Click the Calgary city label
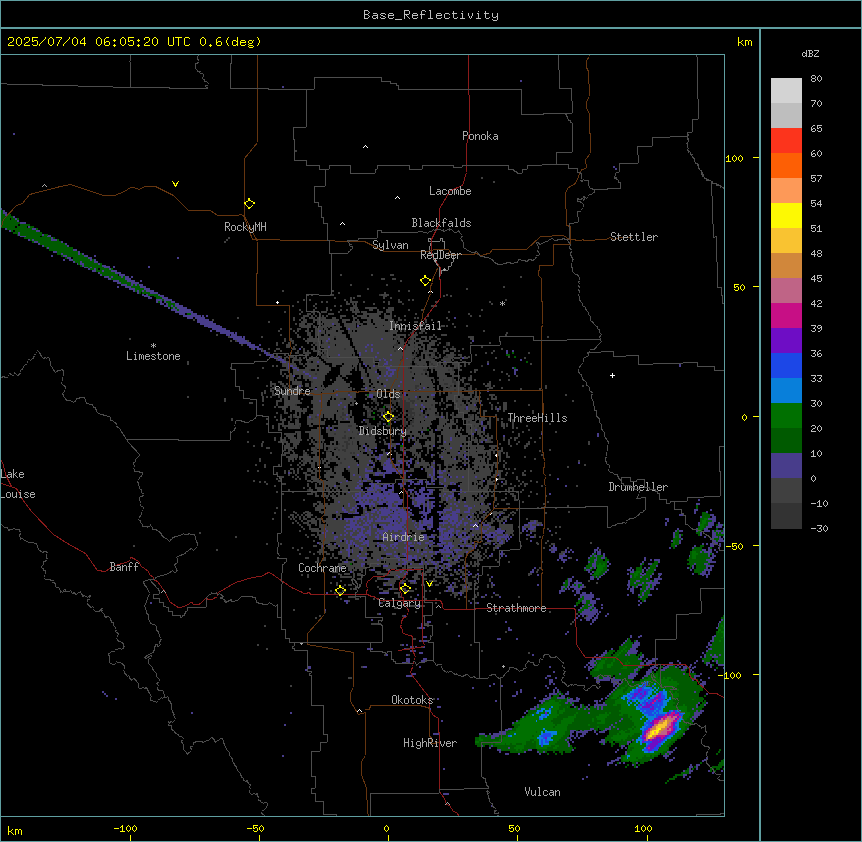 399,603
